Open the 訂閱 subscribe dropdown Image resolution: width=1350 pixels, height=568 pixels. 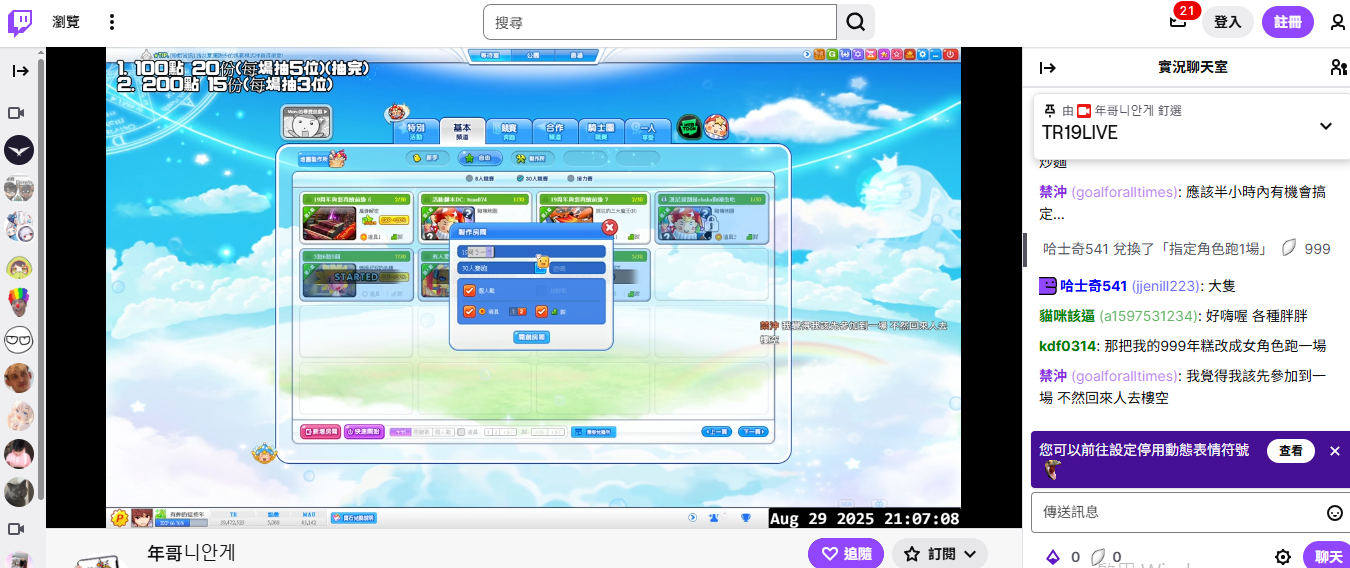940,554
